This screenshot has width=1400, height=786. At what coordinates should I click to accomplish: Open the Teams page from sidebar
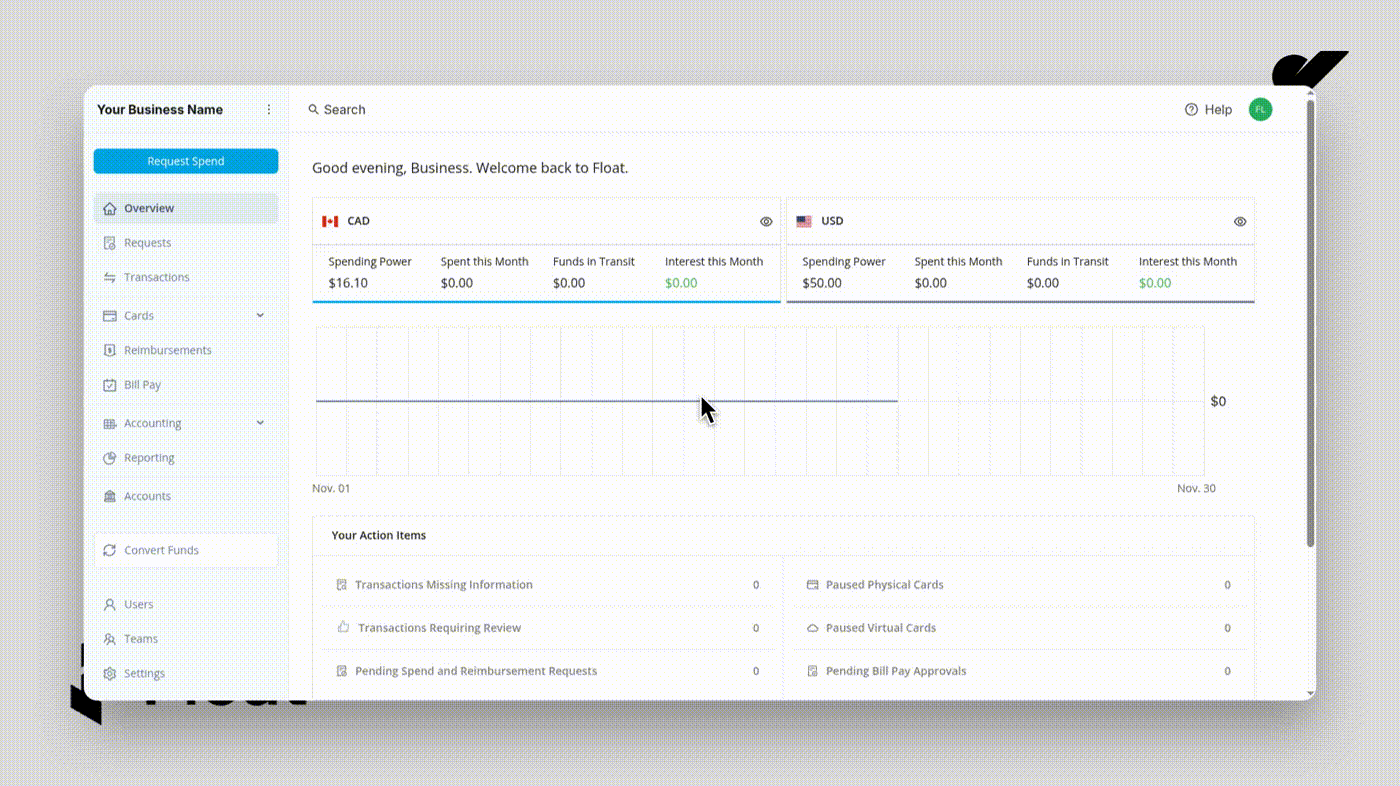coord(140,639)
